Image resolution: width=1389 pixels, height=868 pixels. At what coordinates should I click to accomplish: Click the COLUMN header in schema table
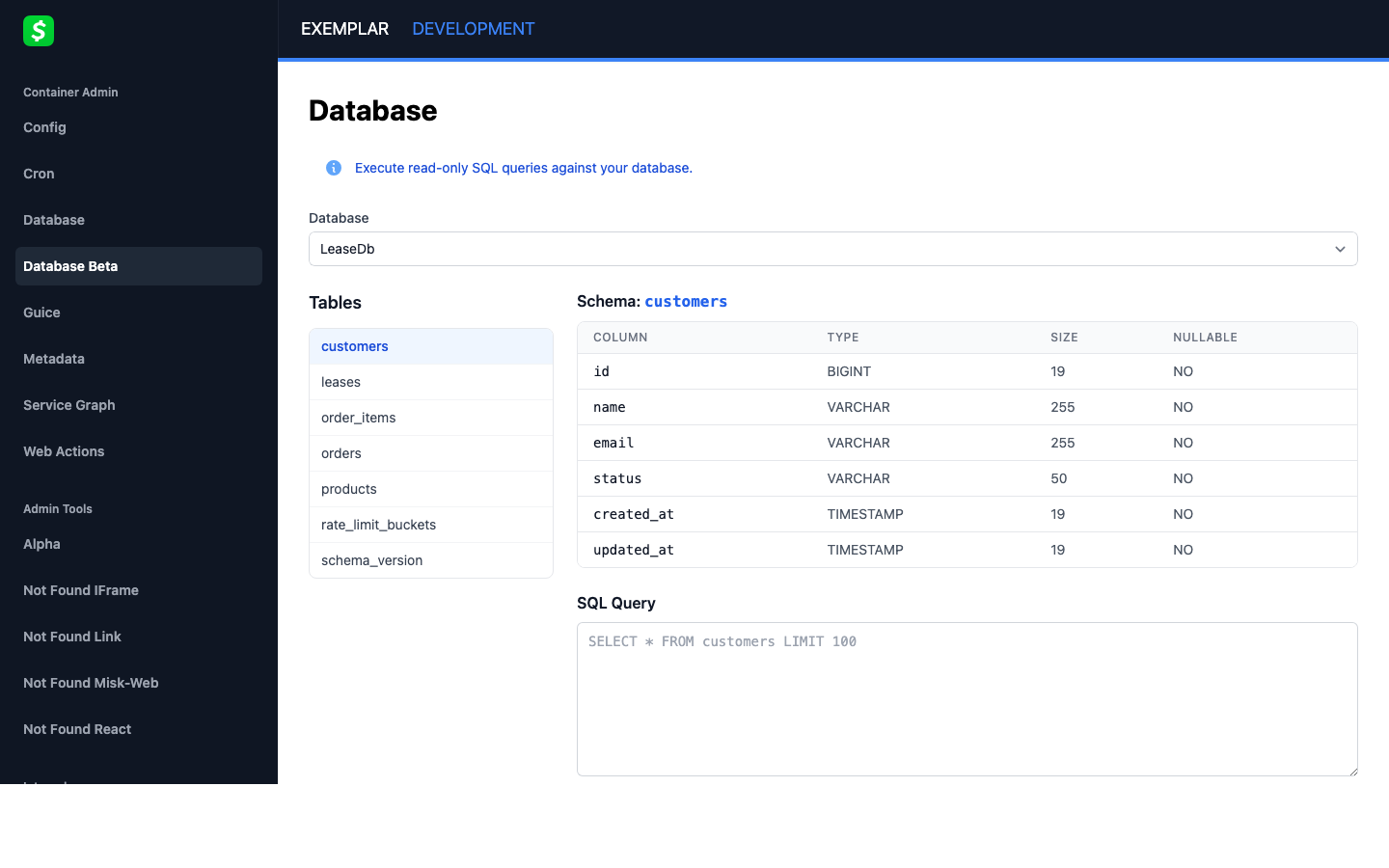pos(620,338)
